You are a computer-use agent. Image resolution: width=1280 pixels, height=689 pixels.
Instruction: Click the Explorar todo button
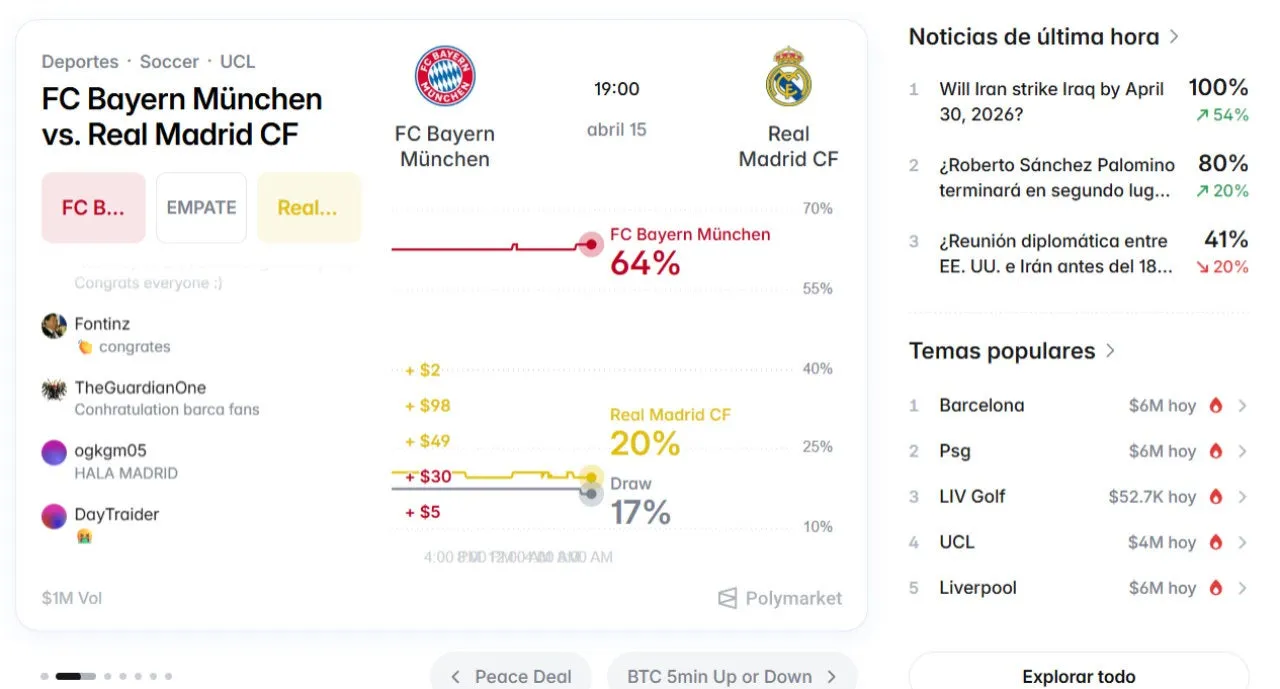1078,676
